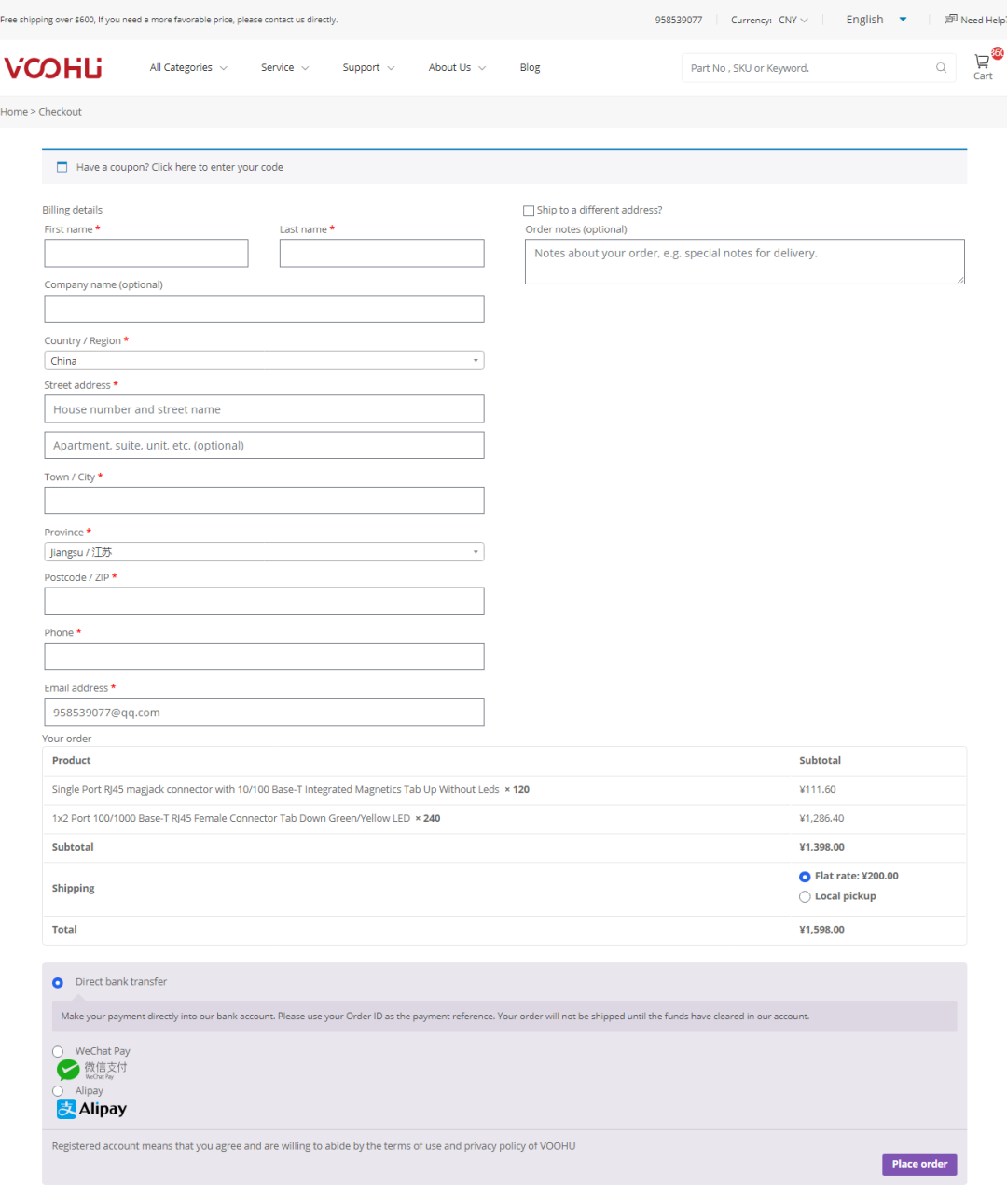Focus the Phone field

coord(264,657)
